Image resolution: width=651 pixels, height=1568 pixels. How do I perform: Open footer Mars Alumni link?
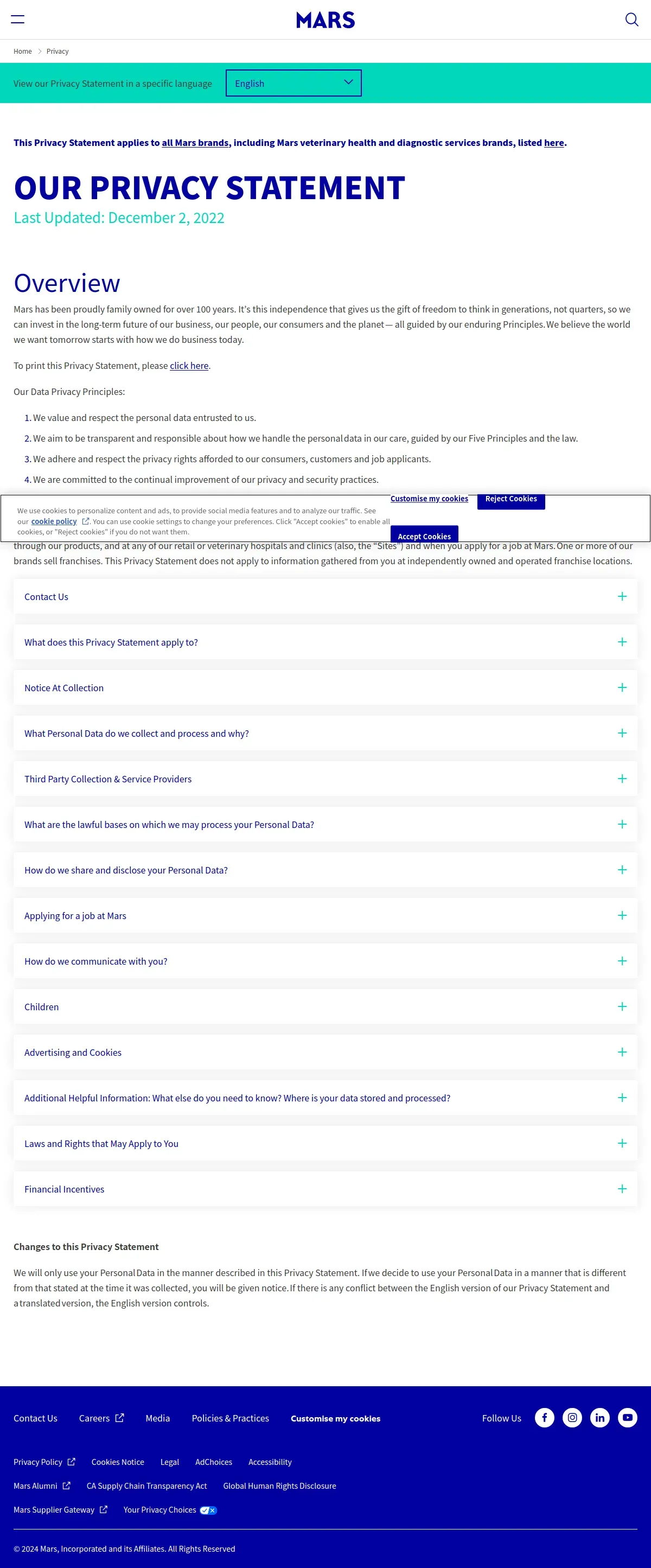(x=35, y=1485)
